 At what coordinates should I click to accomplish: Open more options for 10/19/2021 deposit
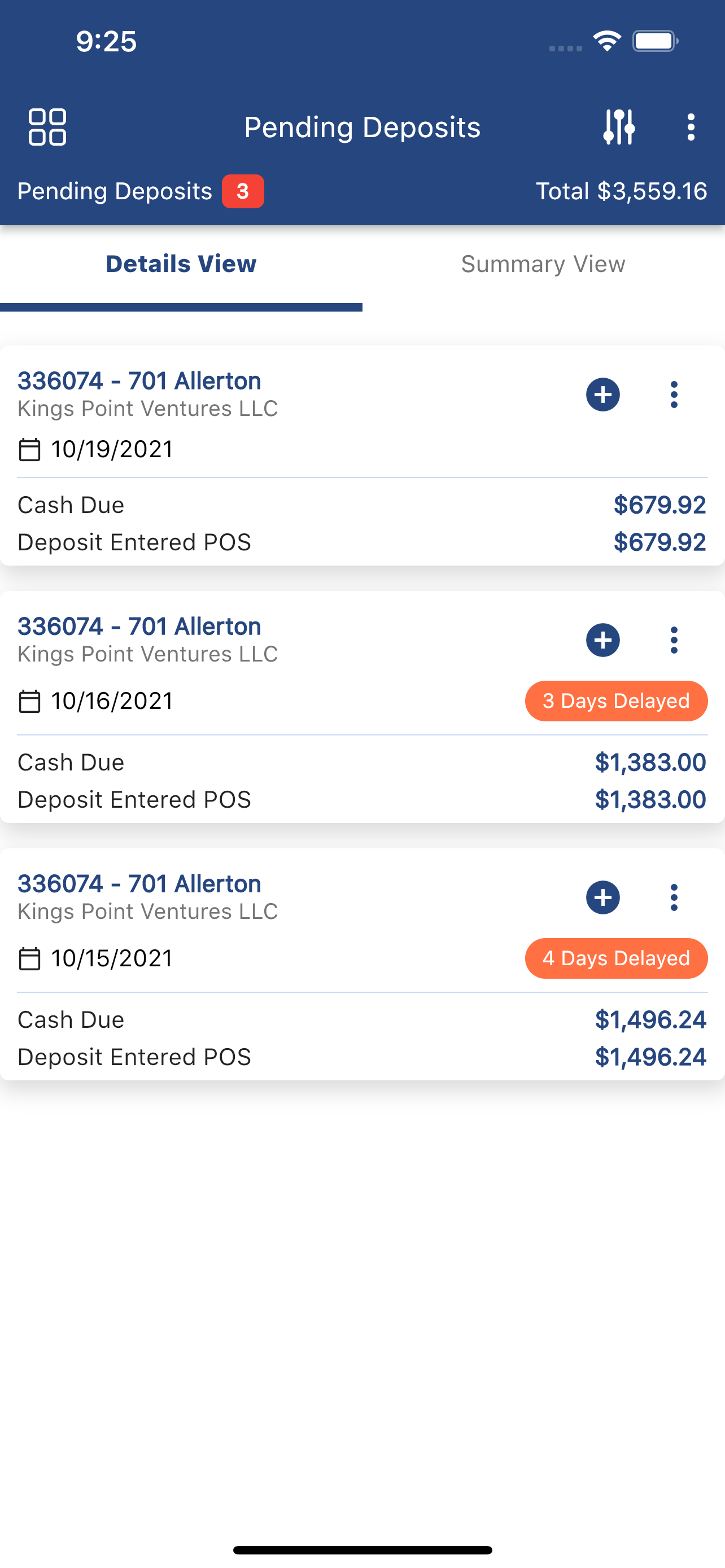tap(674, 395)
